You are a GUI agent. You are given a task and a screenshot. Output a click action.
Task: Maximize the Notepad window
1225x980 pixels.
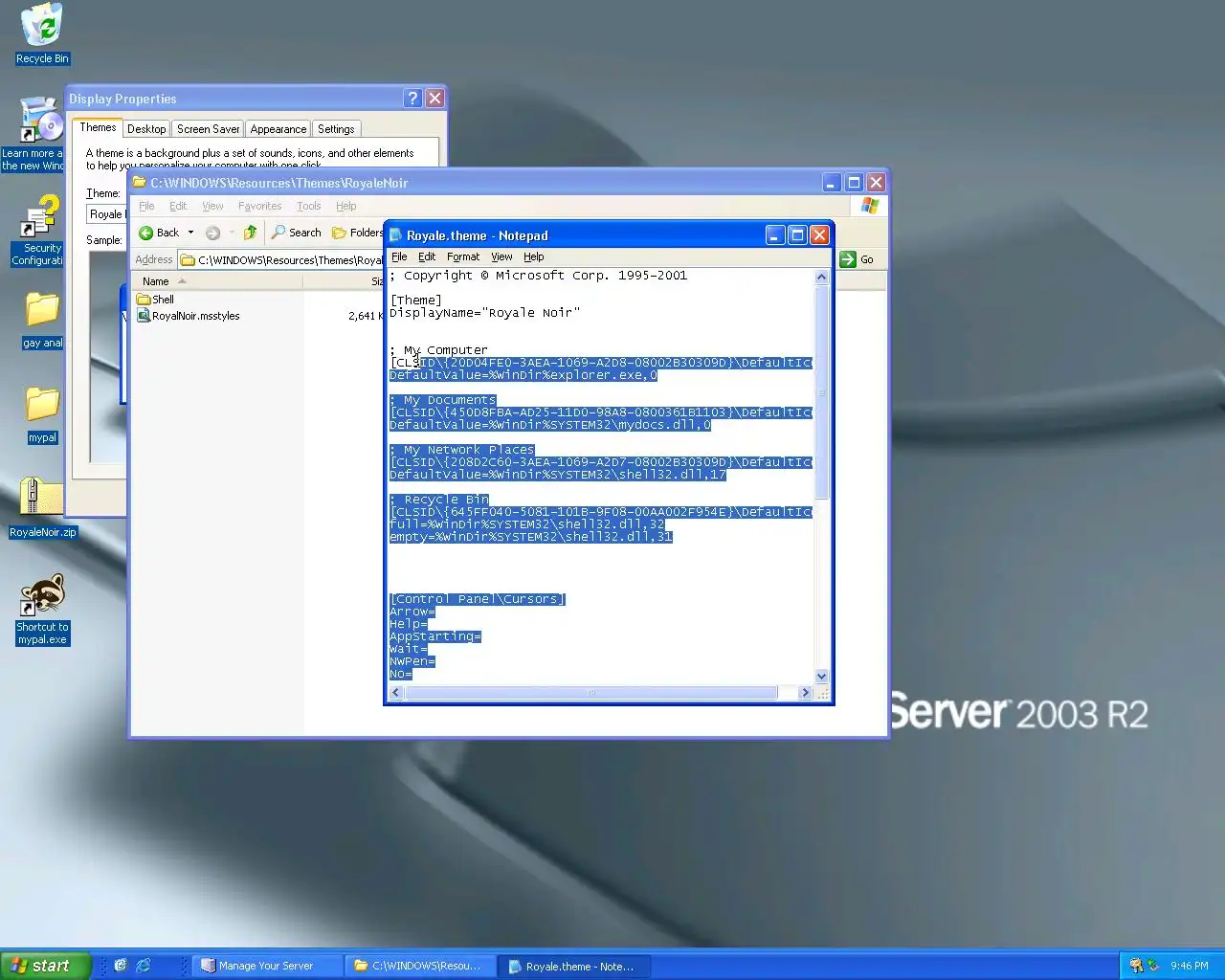pyautogui.click(x=797, y=235)
